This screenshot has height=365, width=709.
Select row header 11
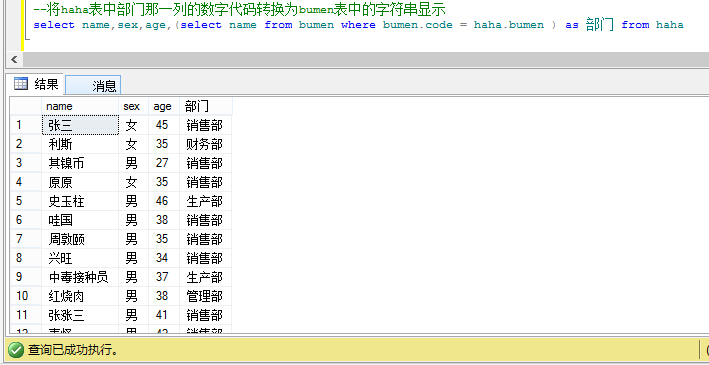coord(26,315)
